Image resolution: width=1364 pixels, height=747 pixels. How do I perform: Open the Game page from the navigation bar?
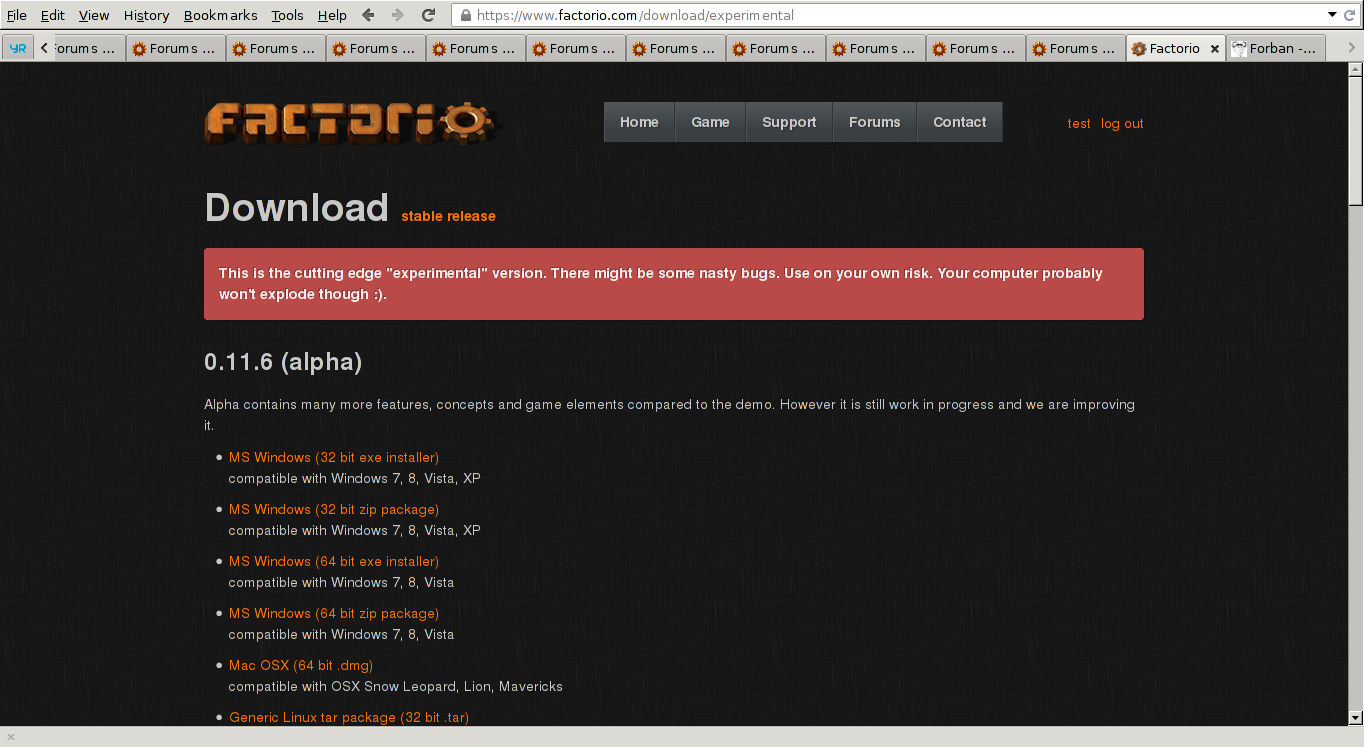(x=710, y=122)
